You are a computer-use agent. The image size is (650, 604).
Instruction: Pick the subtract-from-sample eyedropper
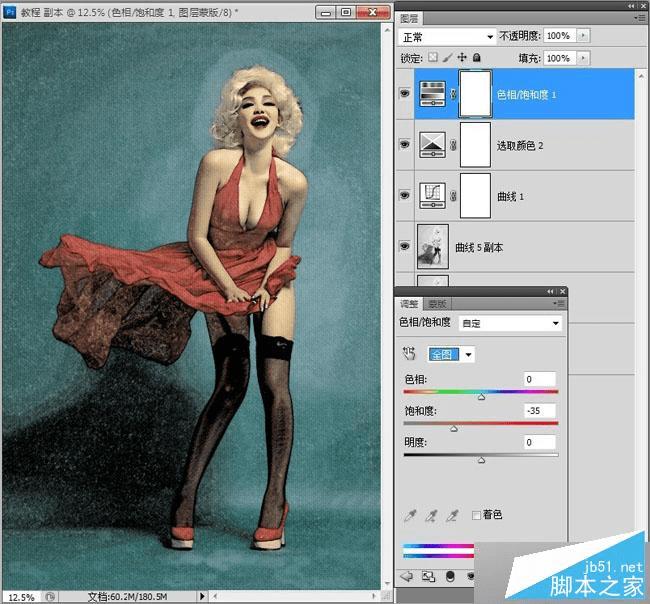(452, 515)
